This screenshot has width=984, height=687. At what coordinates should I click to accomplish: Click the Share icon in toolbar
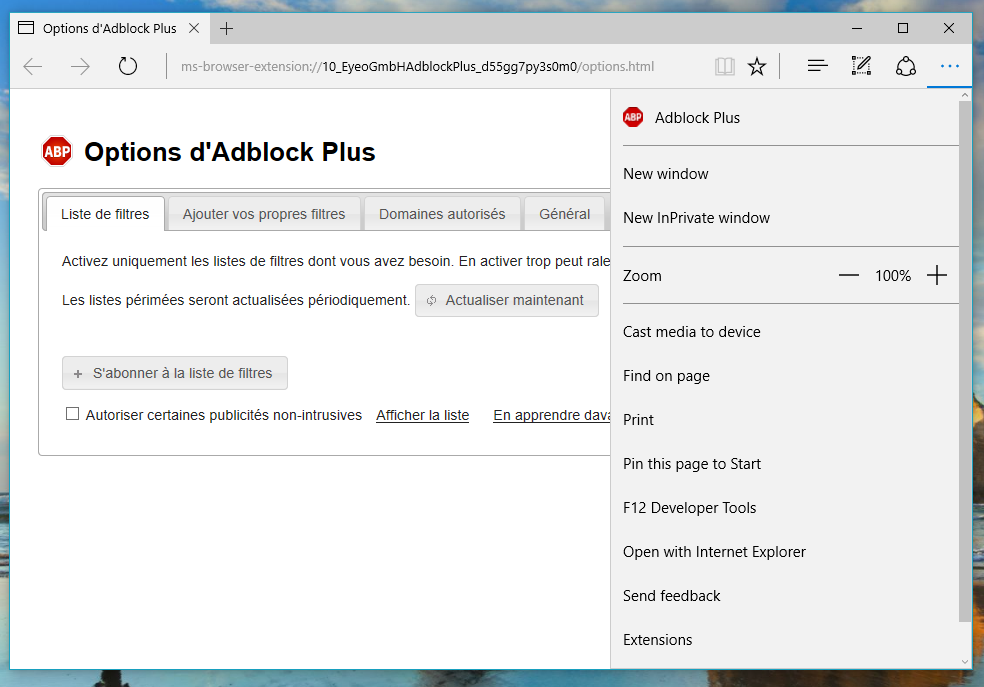pos(905,67)
